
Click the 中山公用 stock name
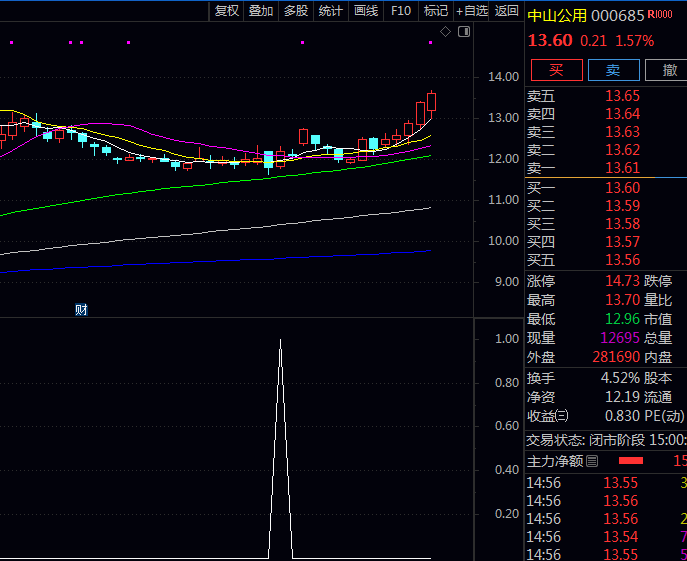click(557, 15)
